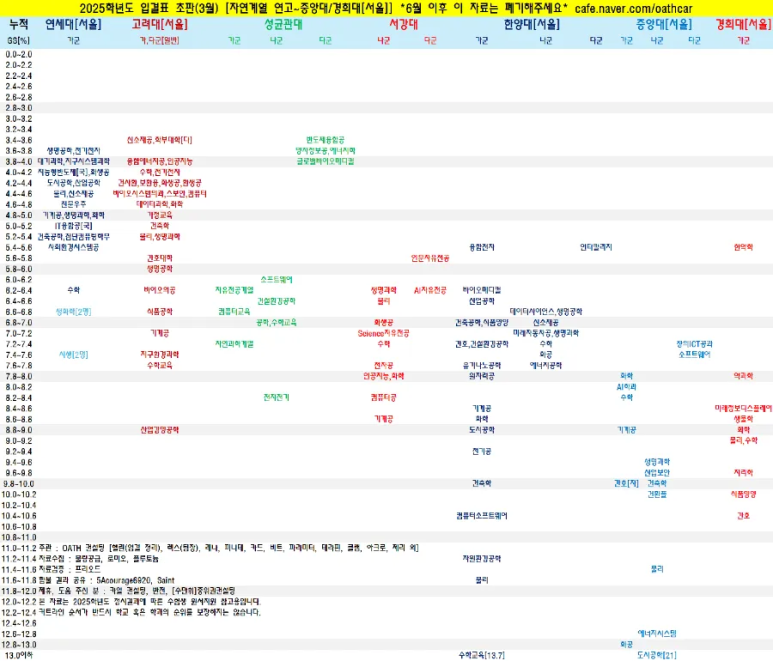Select the '융합전자' cell under 한양대

tap(482, 247)
